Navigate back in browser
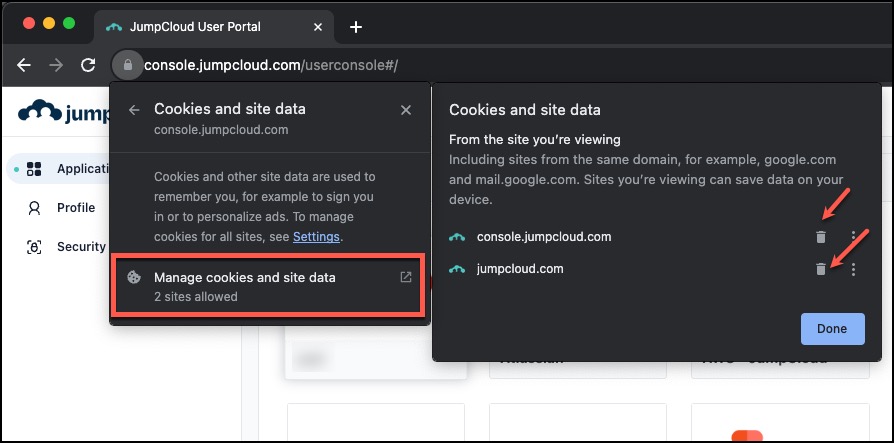 tap(24, 65)
